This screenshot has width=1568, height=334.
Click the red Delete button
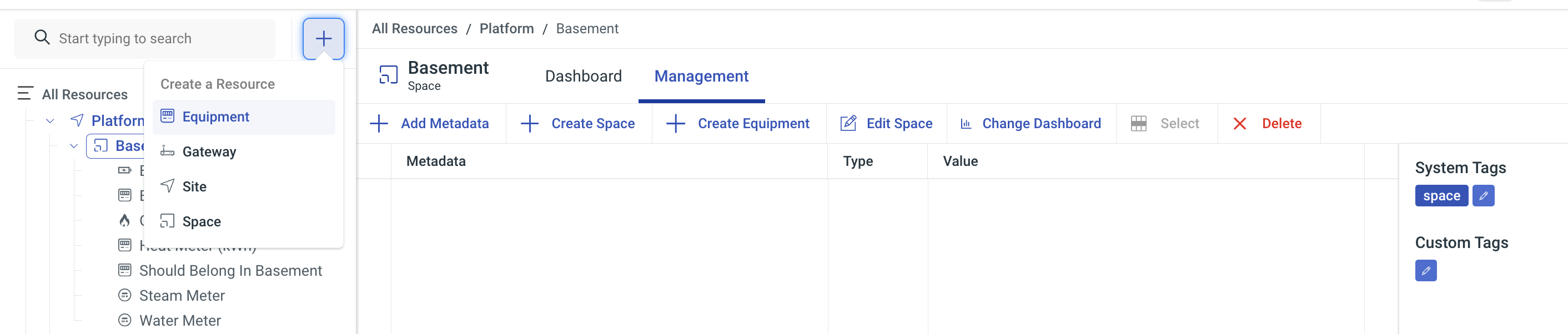click(x=1269, y=124)
